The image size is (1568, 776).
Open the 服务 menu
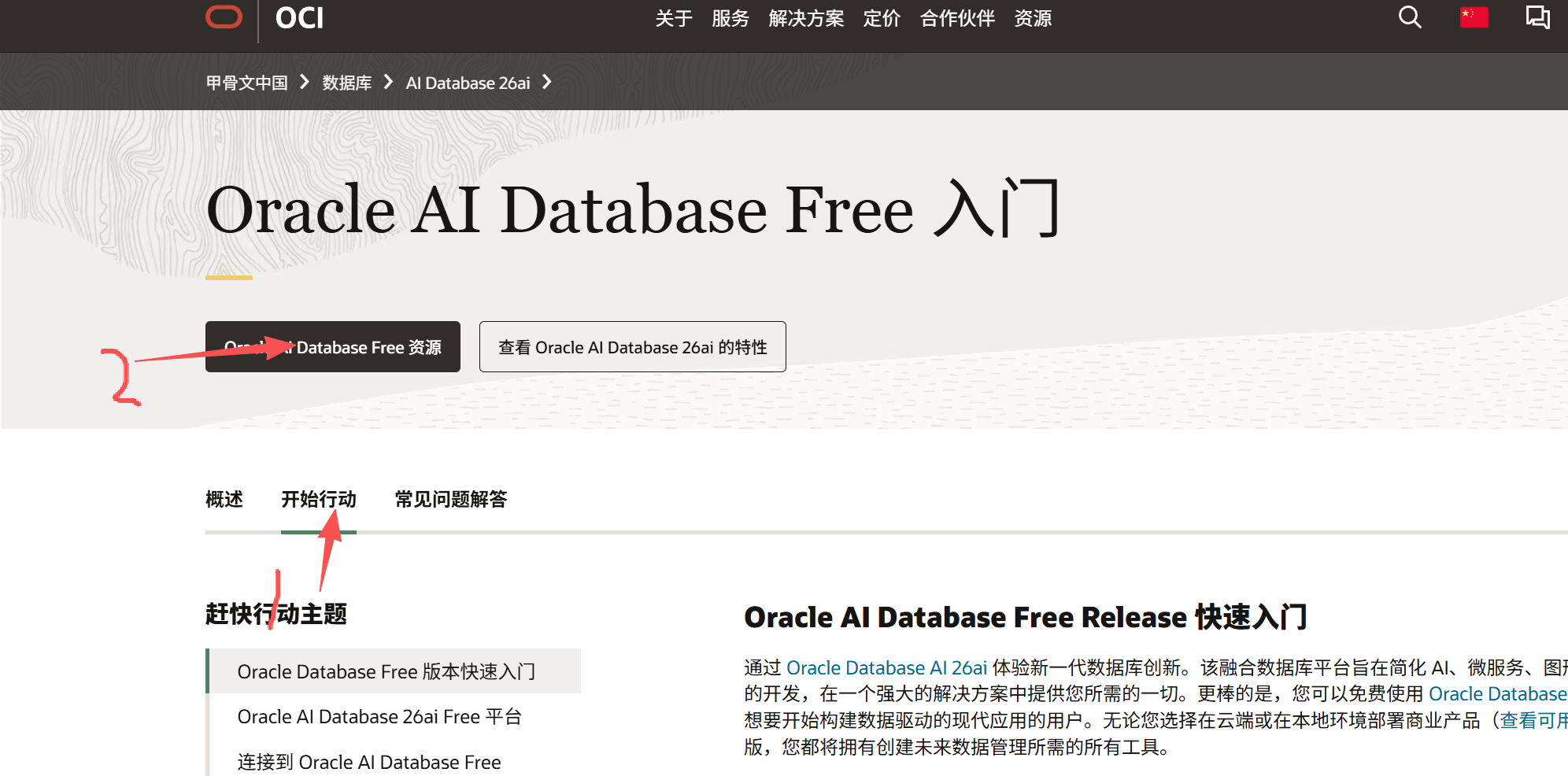(730, 19)
